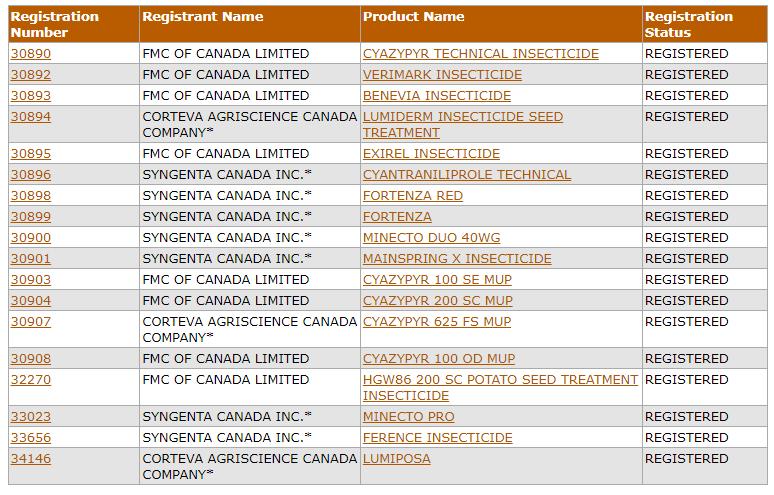Click registration number 34146
Image resolution: width=774 pixels, height=495 pixels.
point(31,458)
